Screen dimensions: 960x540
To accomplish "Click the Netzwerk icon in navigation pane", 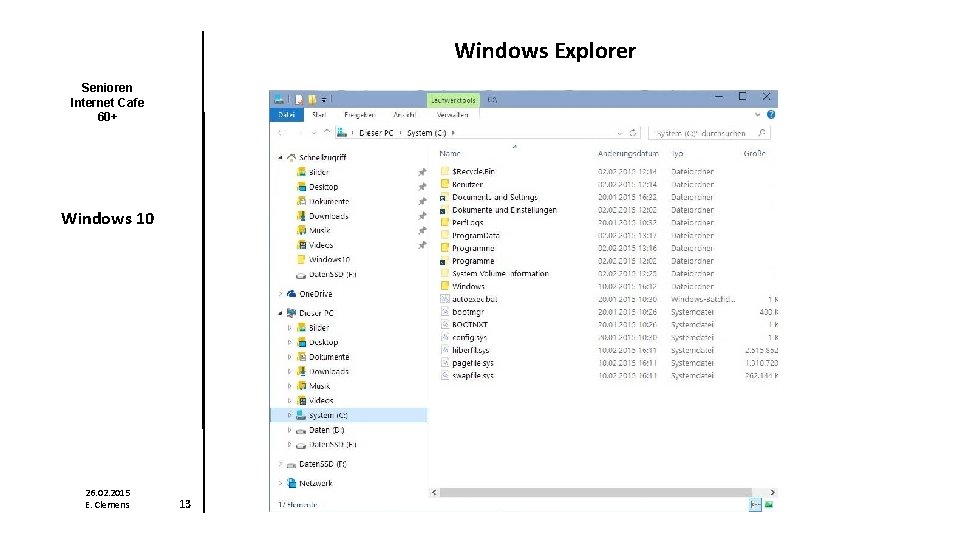I will (291, 483).
